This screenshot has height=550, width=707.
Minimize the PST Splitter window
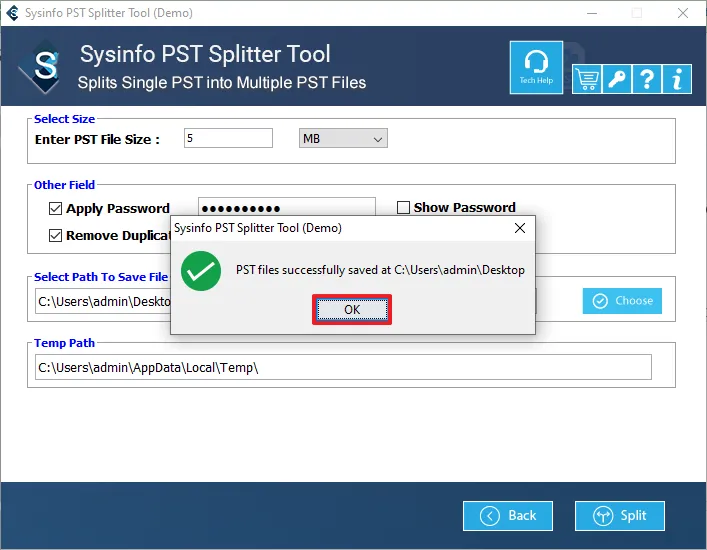coord(592,13)
